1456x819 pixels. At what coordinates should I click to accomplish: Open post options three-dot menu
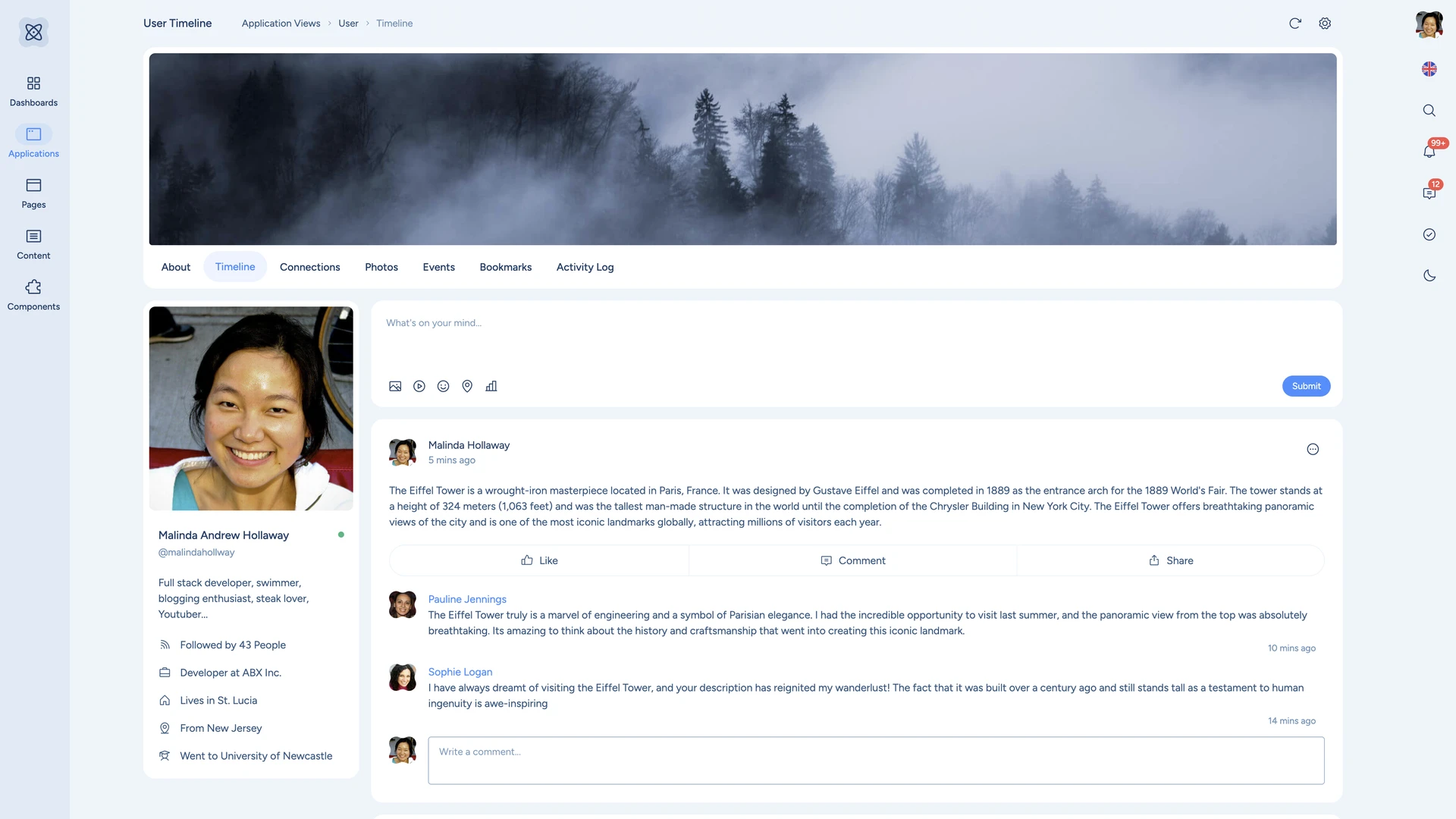(1313, 449)
